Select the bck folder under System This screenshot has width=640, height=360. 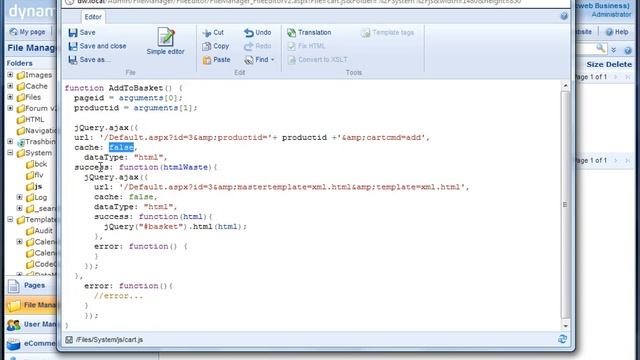click(36, 164)
